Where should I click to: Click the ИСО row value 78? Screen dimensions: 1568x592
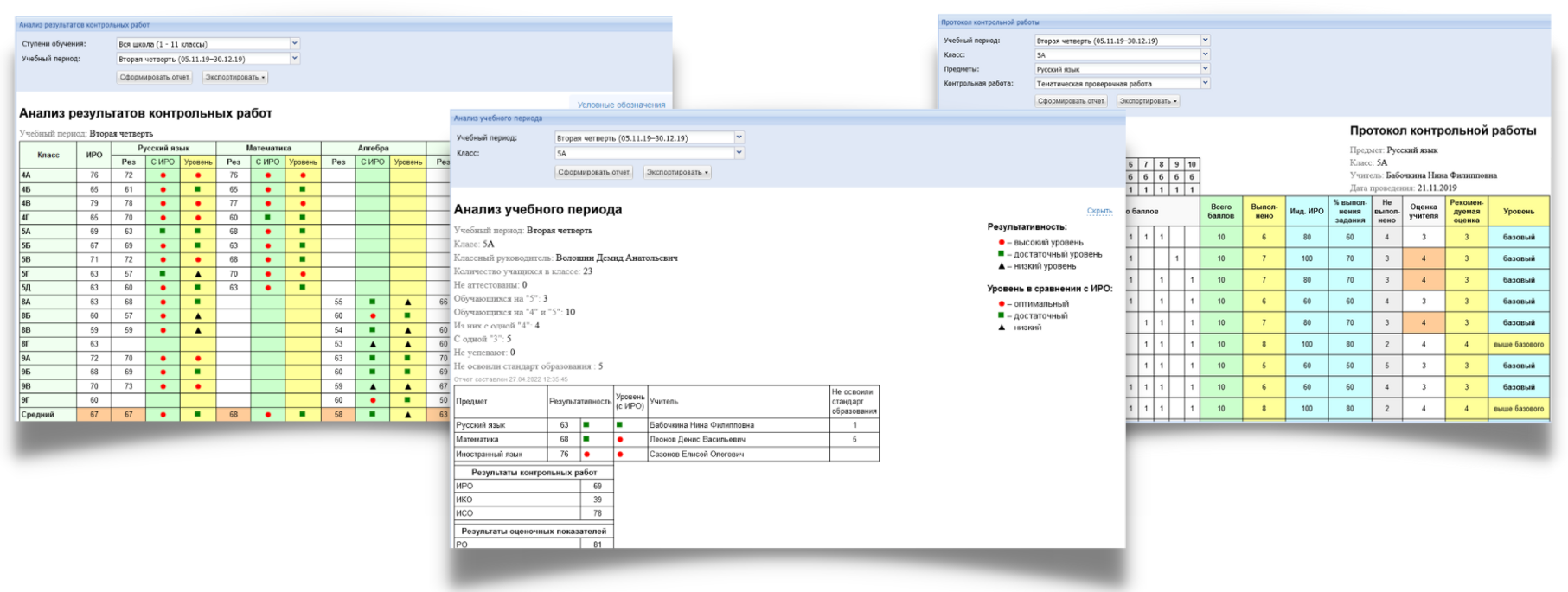point(597,513)
